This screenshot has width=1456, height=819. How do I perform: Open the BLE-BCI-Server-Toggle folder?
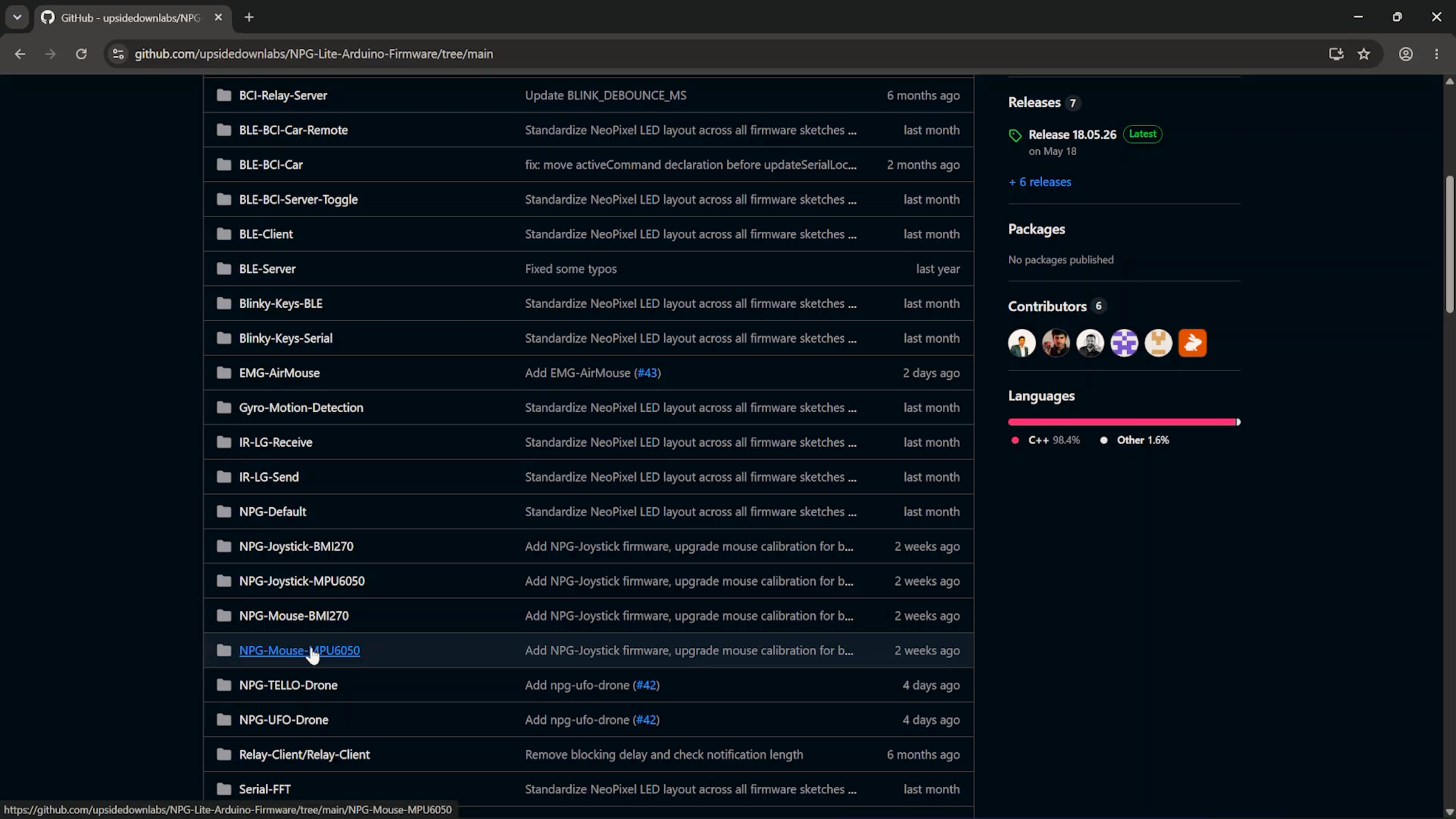(x=298, y=200)
